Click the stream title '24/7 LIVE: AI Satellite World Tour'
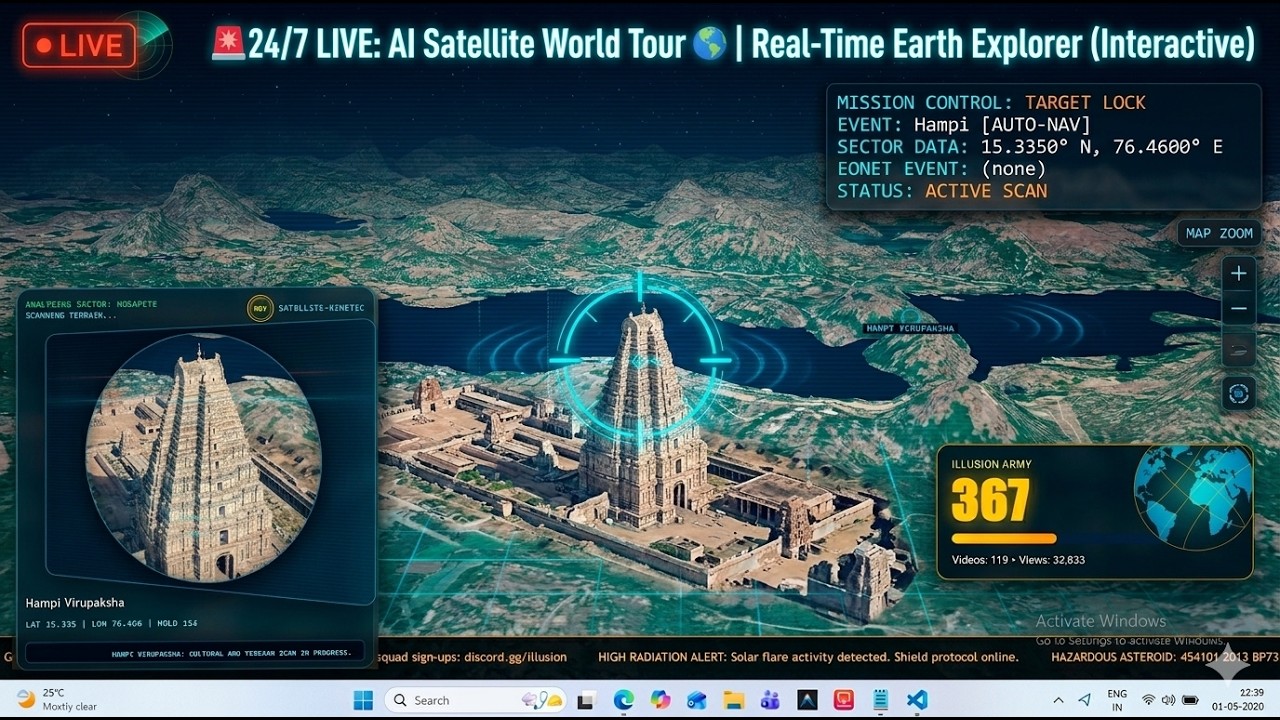The height and width of the screenshot is (720, 1280). coord(466,45)
